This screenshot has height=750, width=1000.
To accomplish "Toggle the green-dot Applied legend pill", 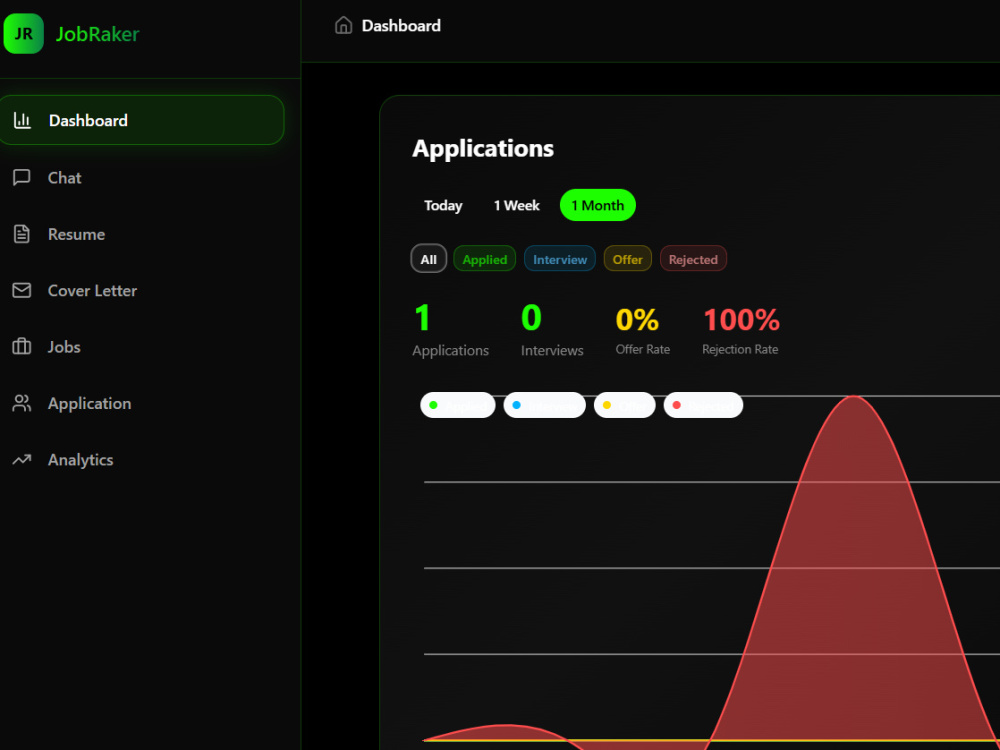I will pos(458,405).
